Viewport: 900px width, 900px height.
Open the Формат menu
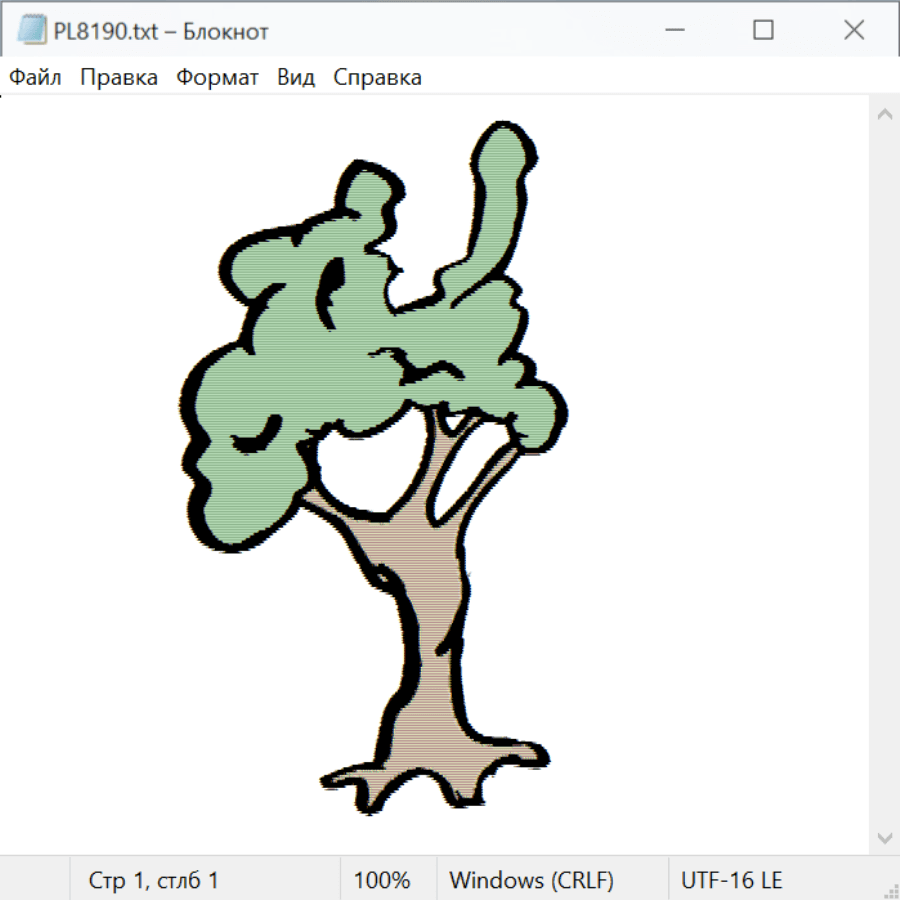[x=217, y=78]
